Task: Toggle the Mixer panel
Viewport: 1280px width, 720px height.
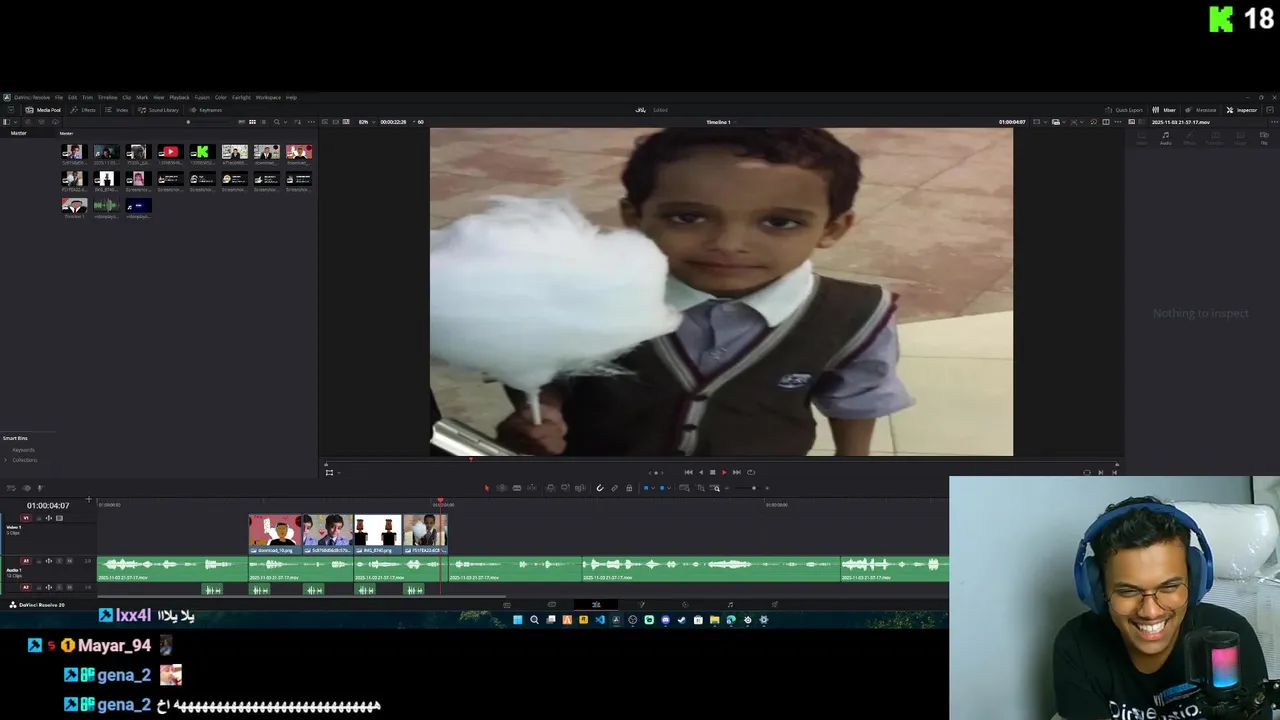Action: tap(1163, 110)
